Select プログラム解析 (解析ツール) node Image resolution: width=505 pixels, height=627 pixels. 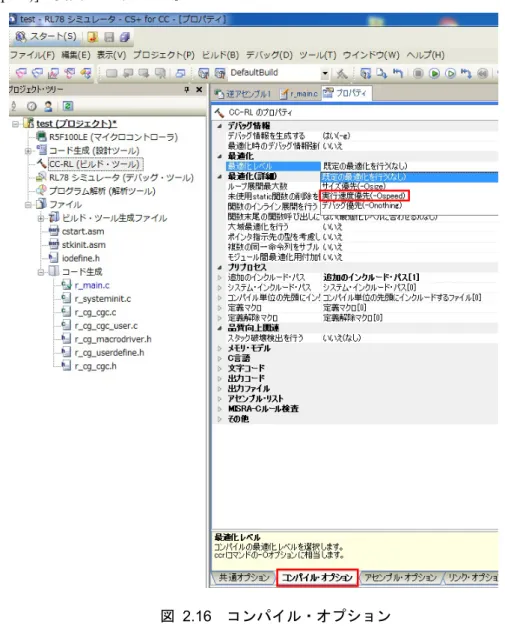[102, 191]
